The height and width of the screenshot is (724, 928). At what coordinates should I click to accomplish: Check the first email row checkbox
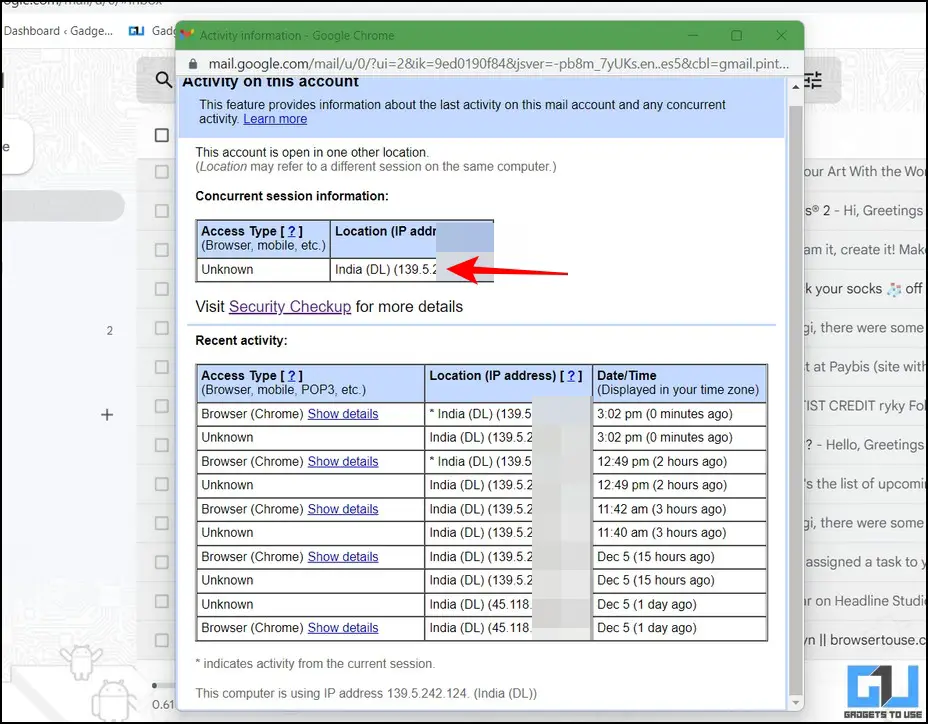(162, 172)
